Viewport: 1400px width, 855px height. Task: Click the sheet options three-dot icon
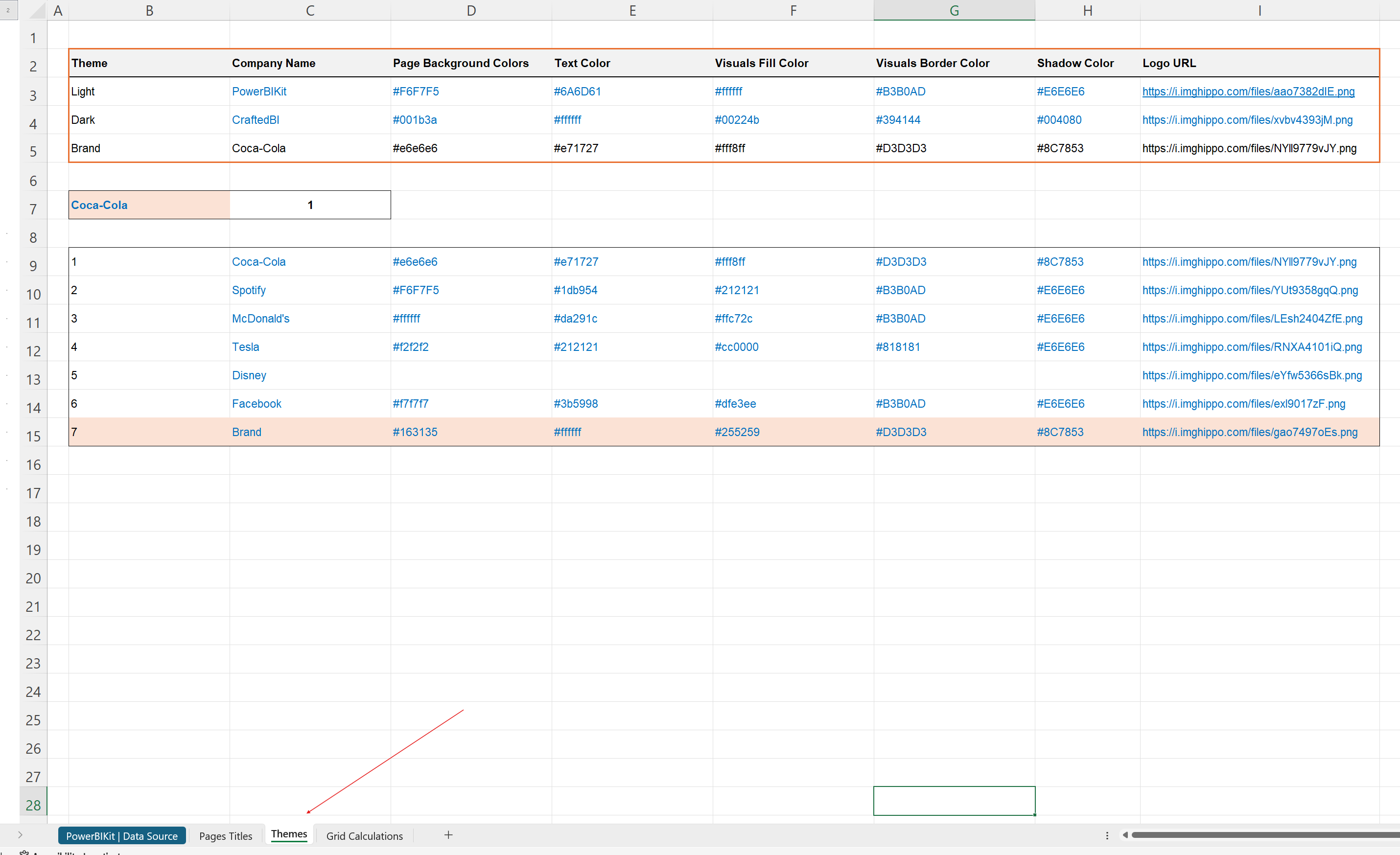(1107, 835)
